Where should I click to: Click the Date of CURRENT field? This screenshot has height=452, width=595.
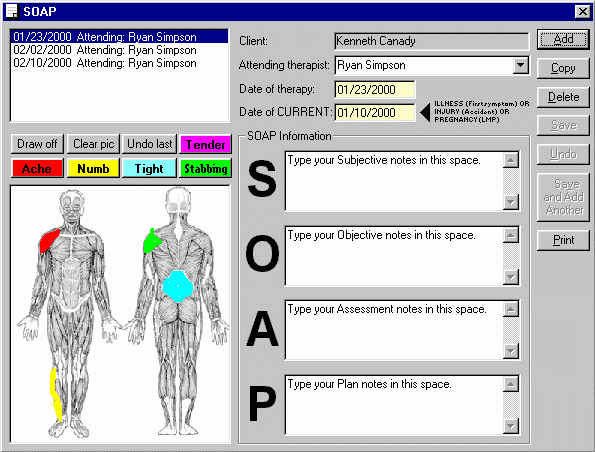click(x=375, y=113)
